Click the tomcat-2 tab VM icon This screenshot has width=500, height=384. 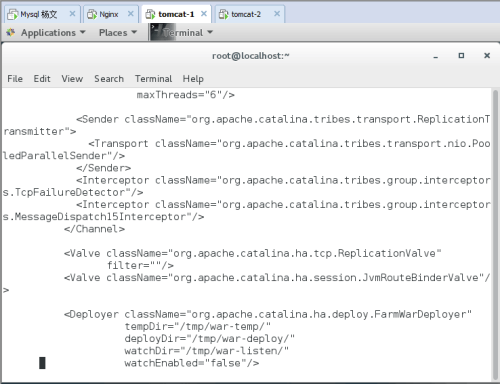223,14
